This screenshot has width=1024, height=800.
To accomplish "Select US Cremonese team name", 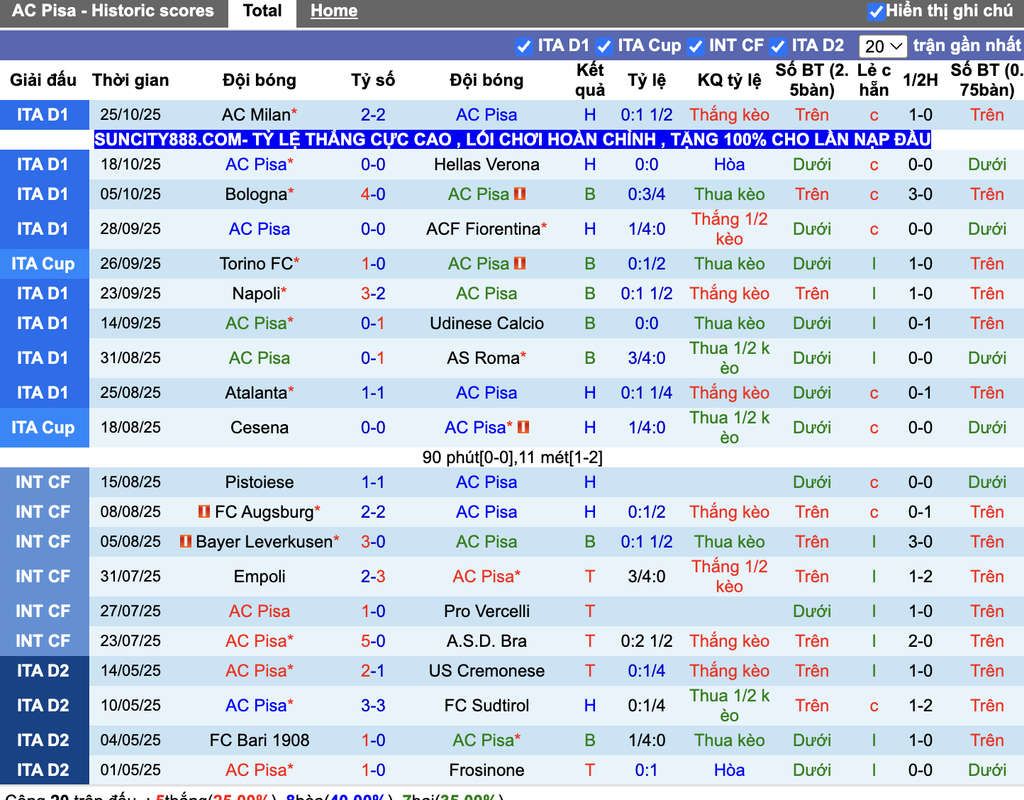I will click(x=487, y=671).
